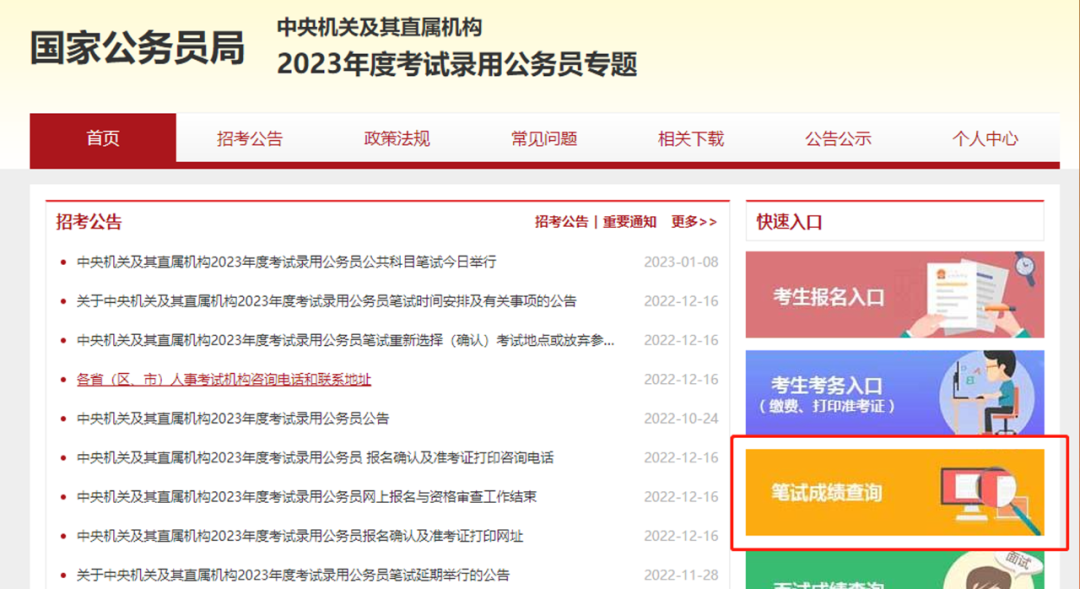Open the 考生考务入口 (缴费、打印准考证) banner
Image resolution: width=1080 pixels, height=589 pixels.
click(x=895, y=393)
